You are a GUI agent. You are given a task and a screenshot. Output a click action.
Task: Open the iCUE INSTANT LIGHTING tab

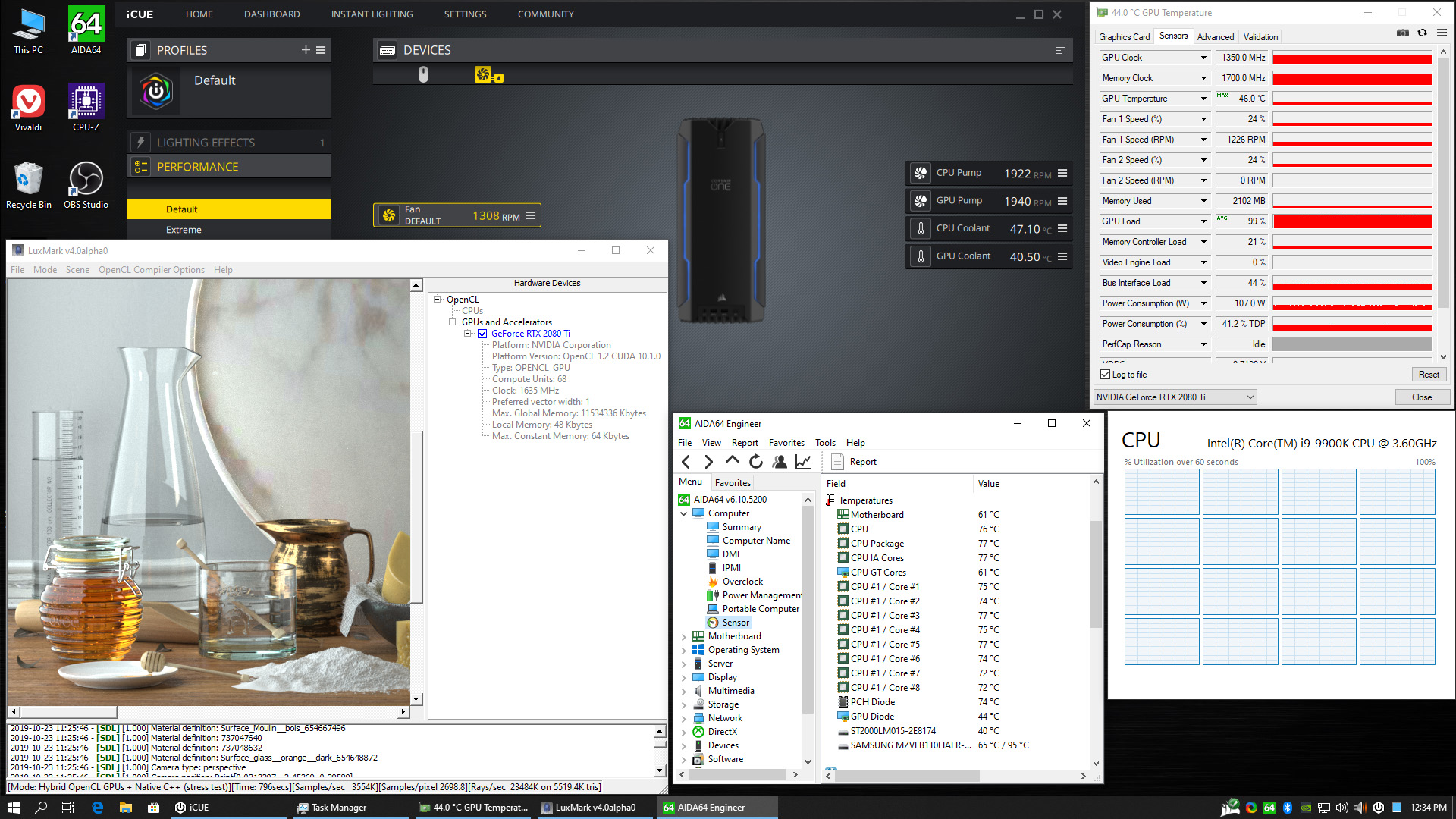click(x=372, y=14)
